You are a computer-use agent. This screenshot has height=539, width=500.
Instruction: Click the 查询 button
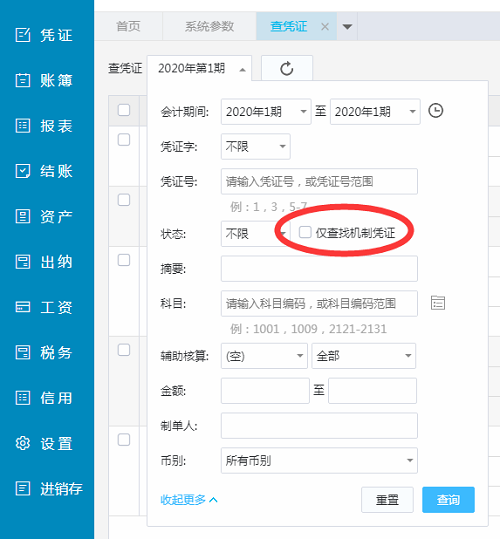448,499
